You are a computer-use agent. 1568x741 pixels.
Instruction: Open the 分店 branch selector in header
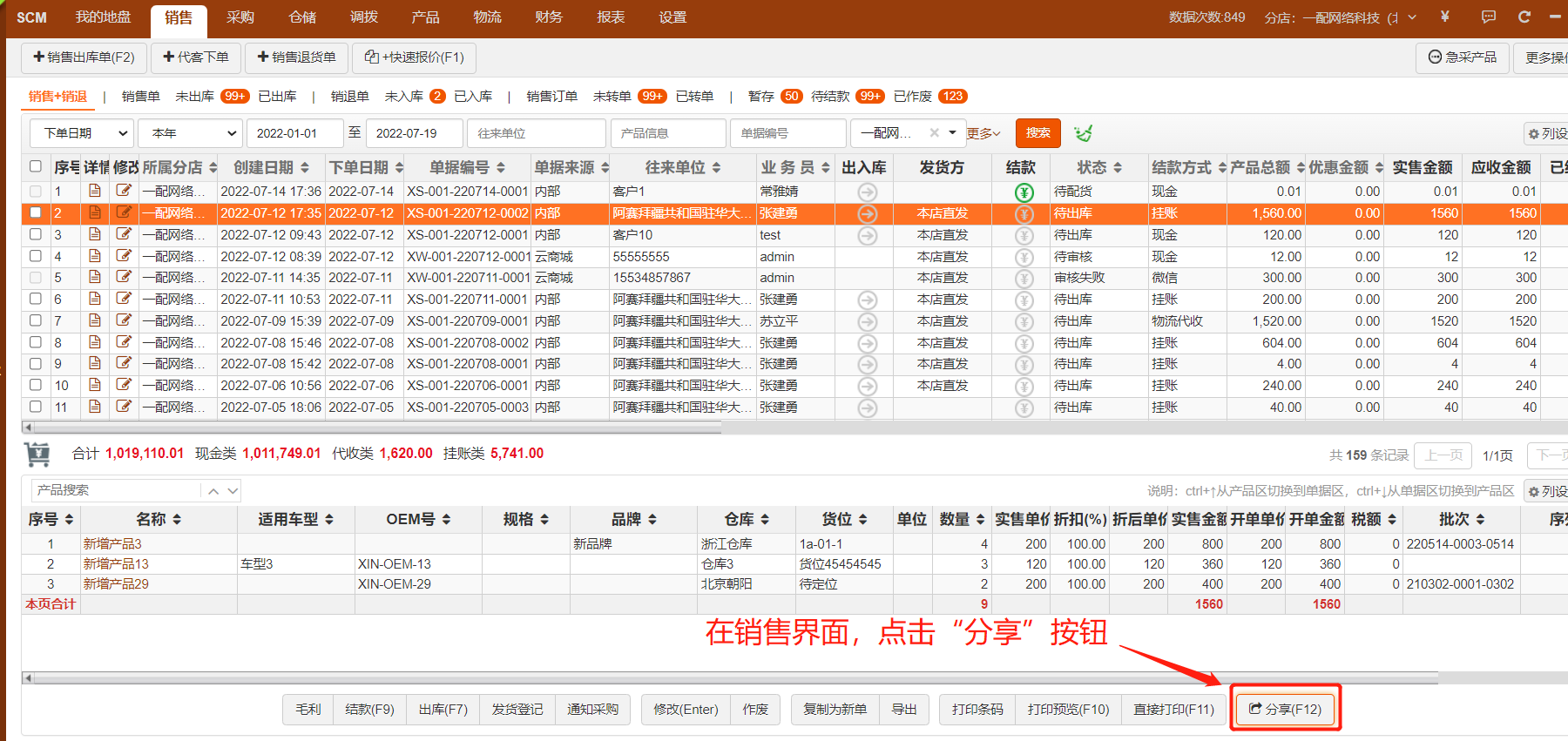(x=1341, y=17)
